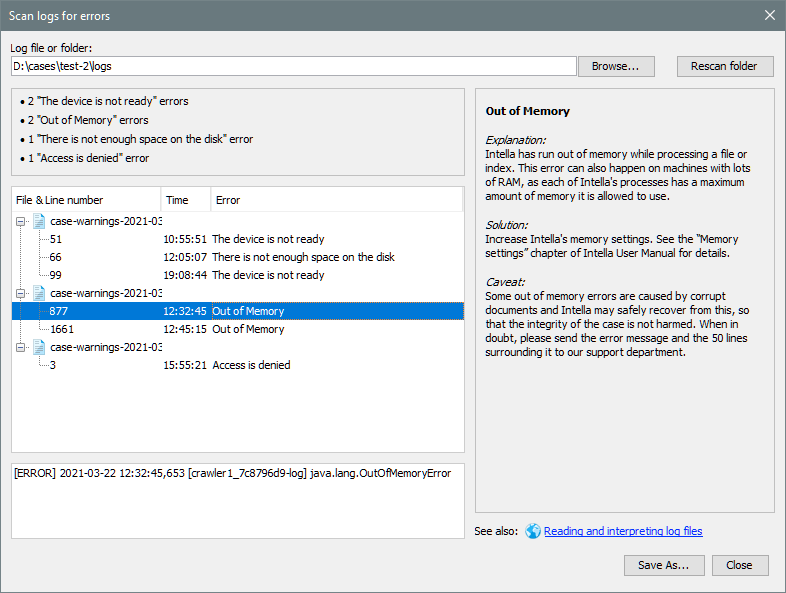Sort the list by Time column
786x593 pixels.
click(x=185, y=200)
